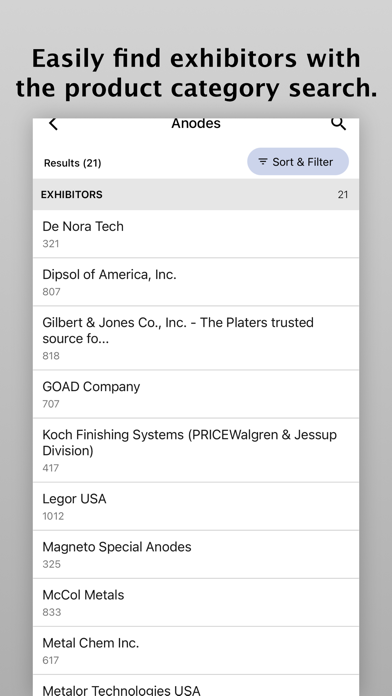Viewport: 392px width, 696px height.
Task: Open search with the magnifier icon
Action: coord(338,124)
